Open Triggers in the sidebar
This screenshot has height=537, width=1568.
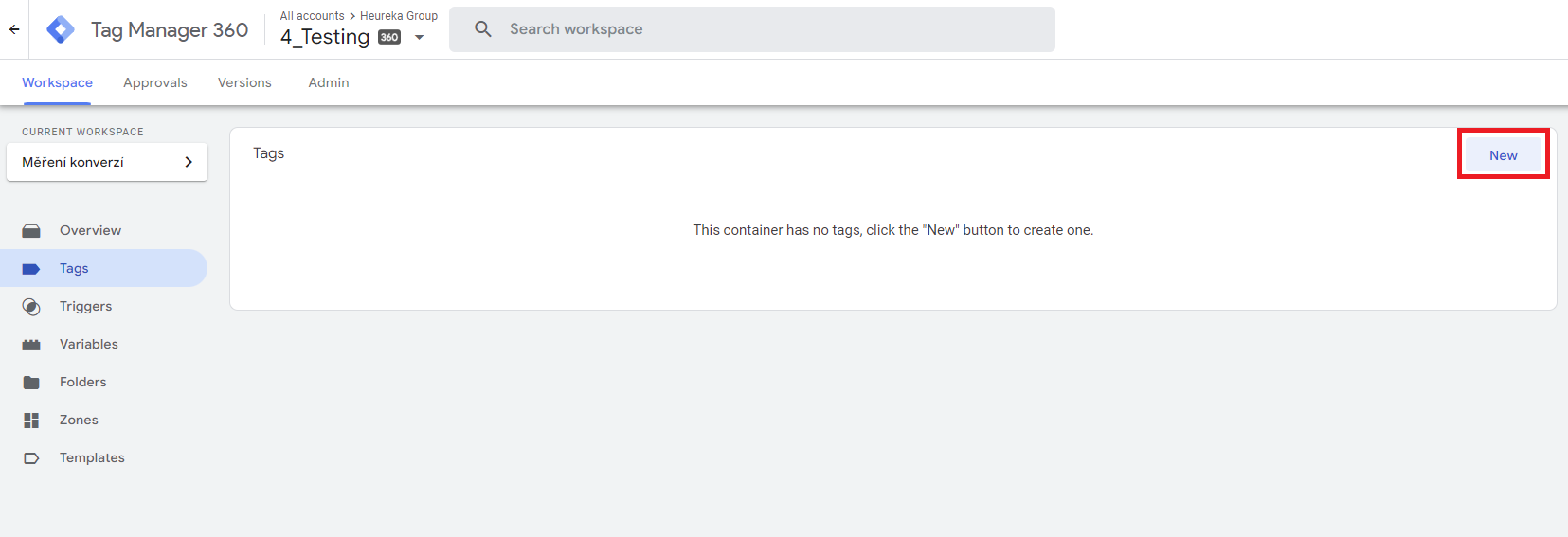103,306
